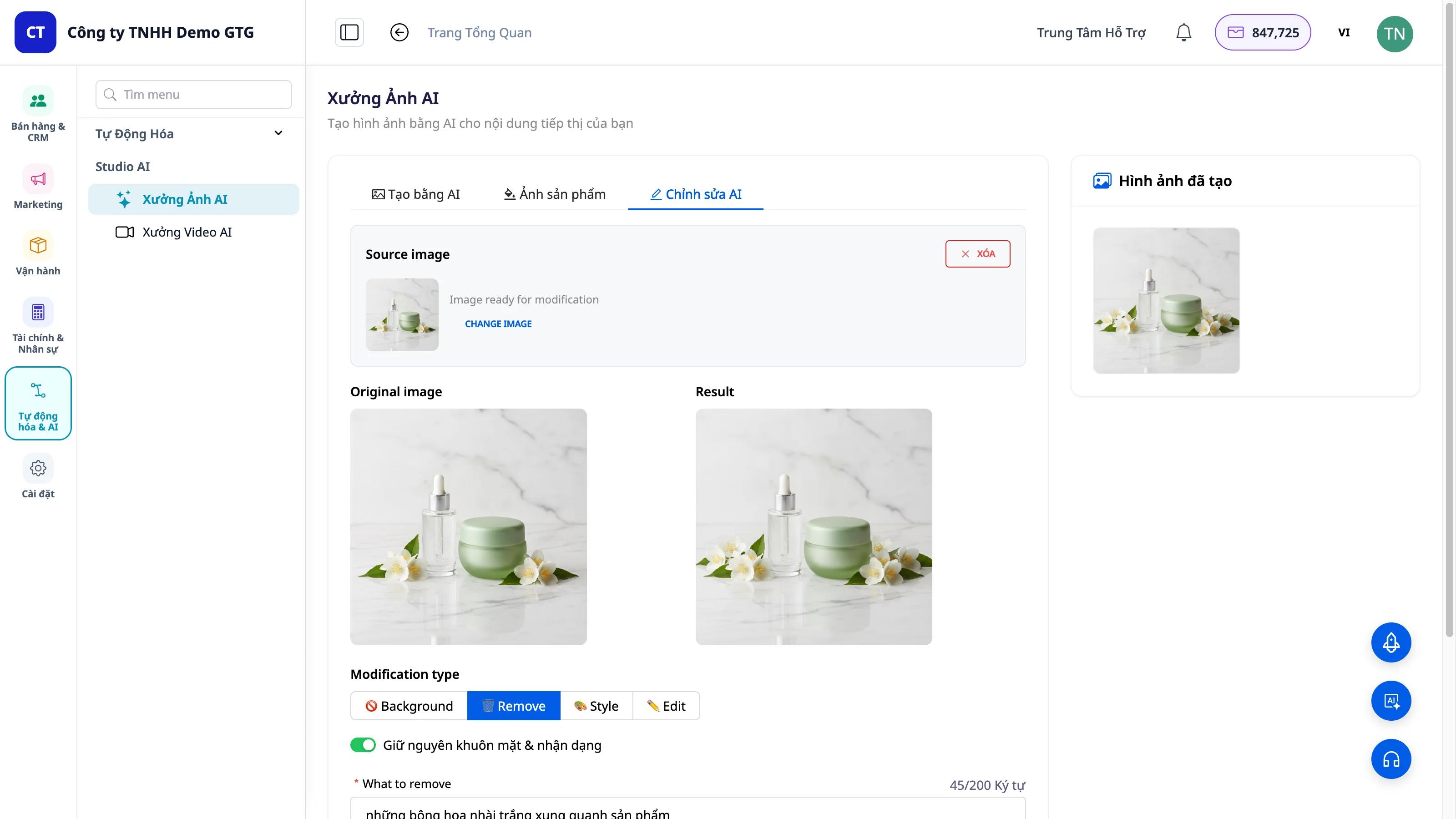Click the back arrow circle icon
Viewport: 1456px width, 819px height.
(399, 32)
